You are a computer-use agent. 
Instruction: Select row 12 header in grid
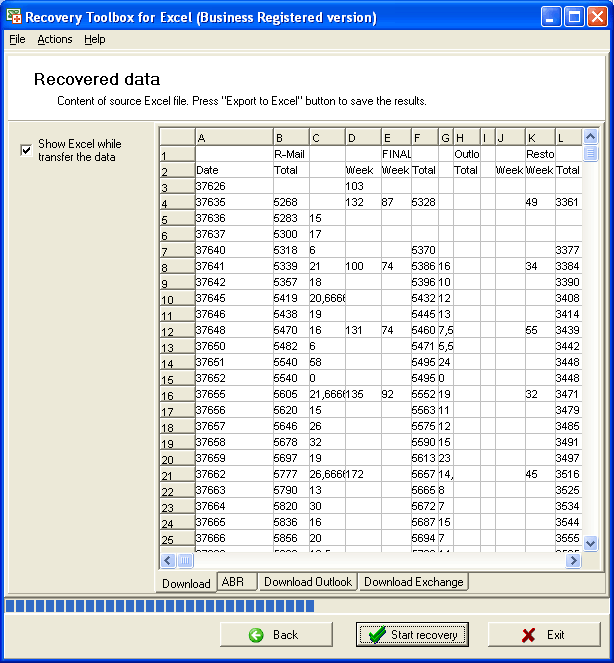(176, 330)
